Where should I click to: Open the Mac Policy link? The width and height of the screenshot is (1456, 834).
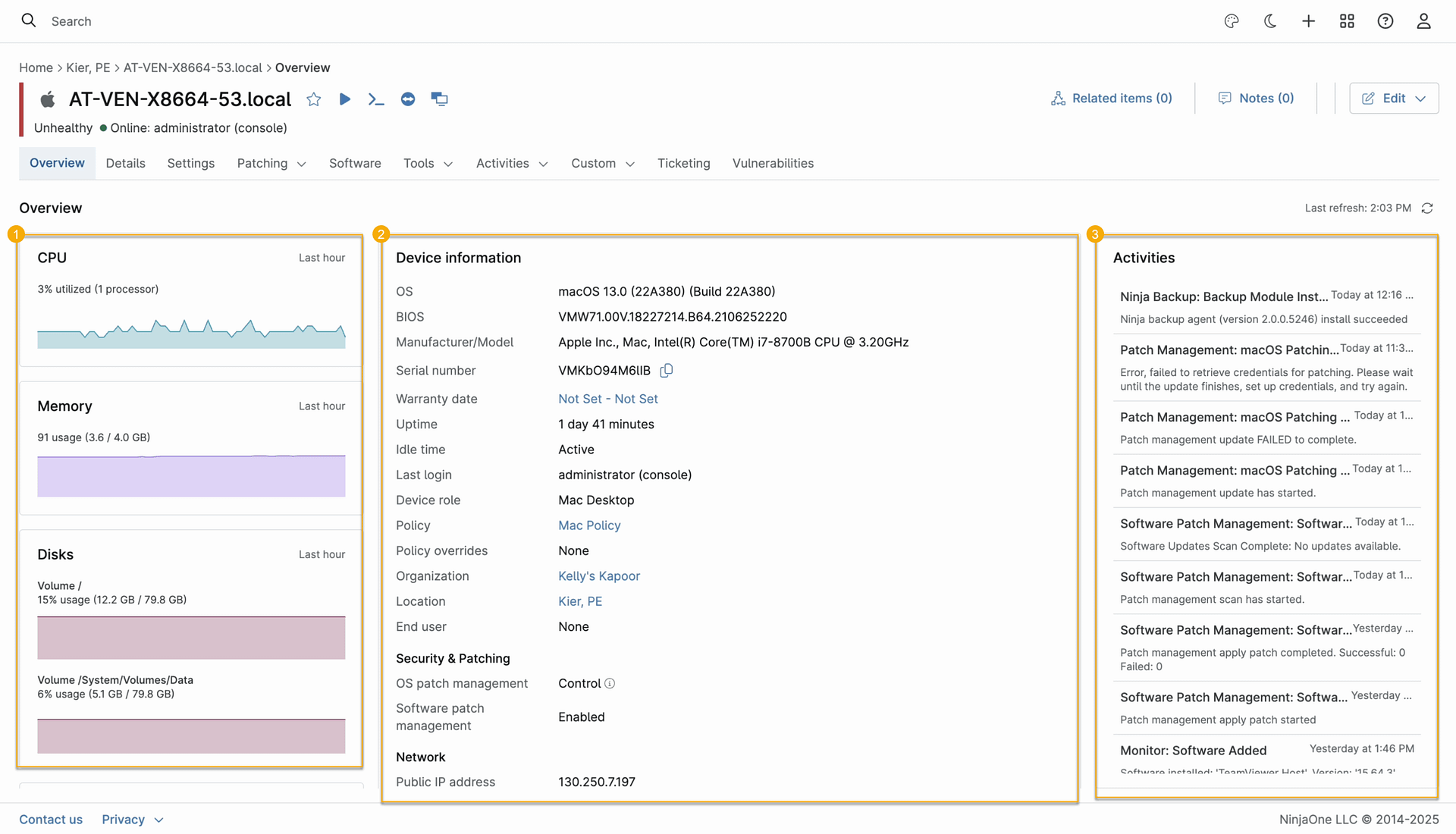coord(589,525)
